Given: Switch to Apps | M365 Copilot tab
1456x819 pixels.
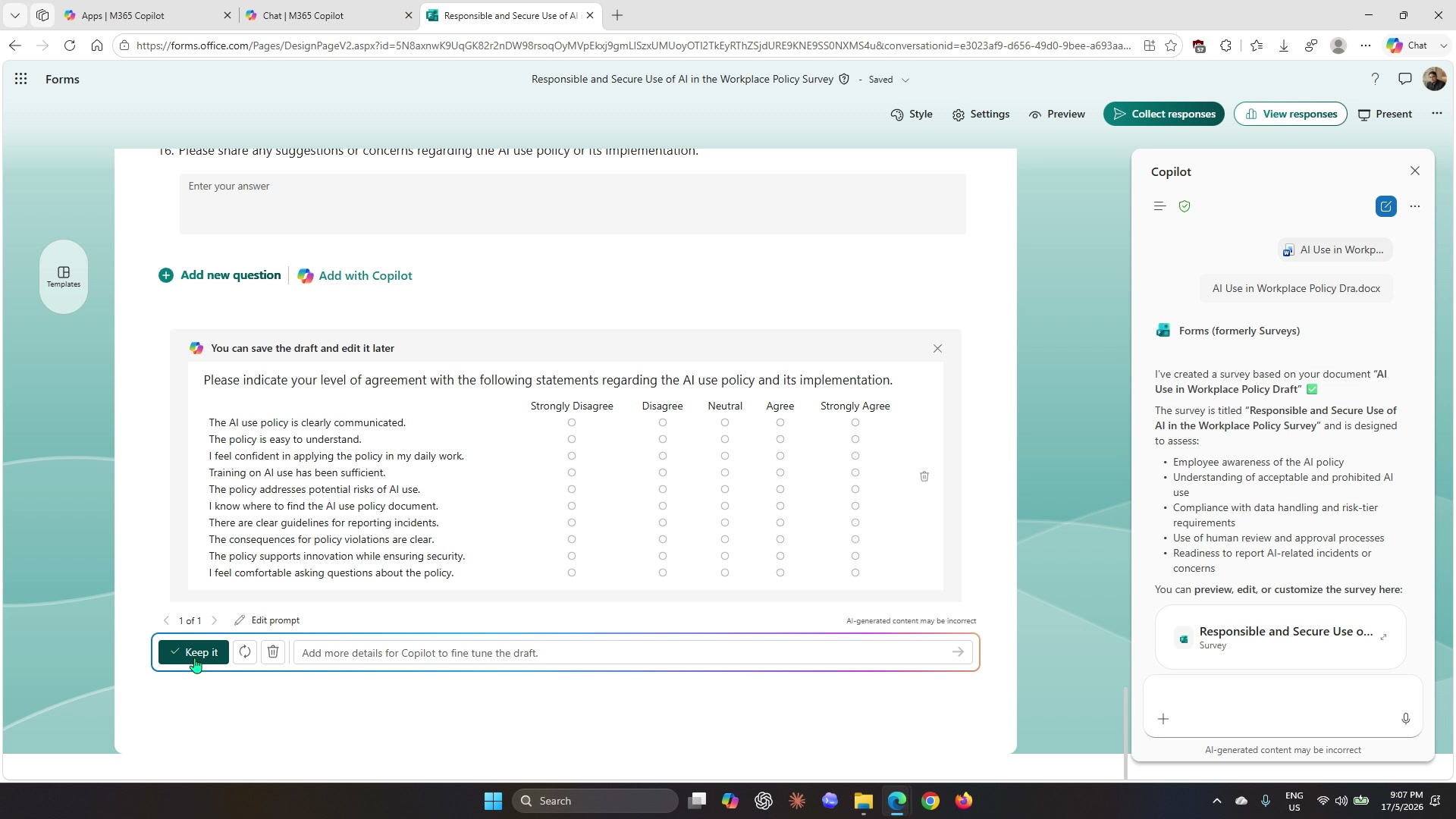Looking at the screenshot, I should 148,15.
